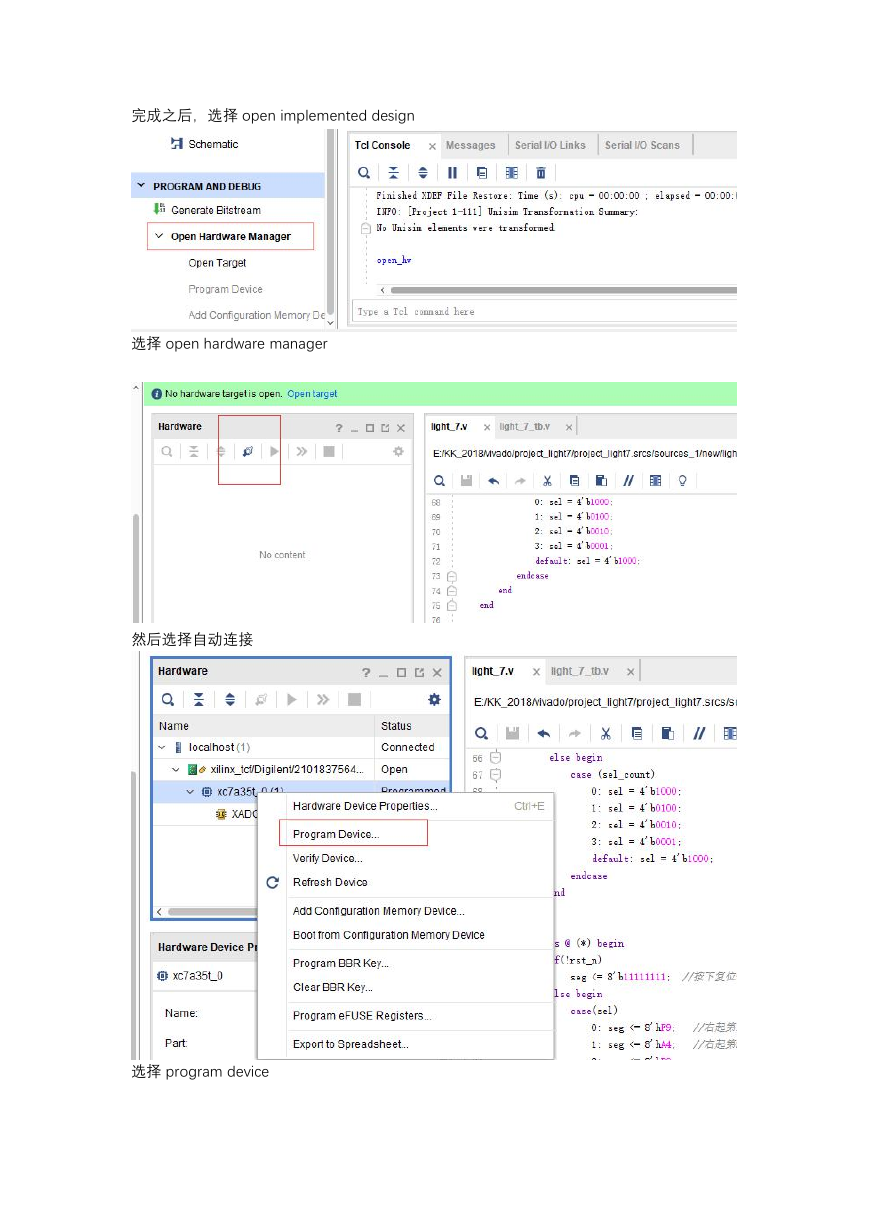The width and height of the screenshot is (869, 1228).
Task: Click the Name column header in the Hardware panel
Action: (264, 726)
